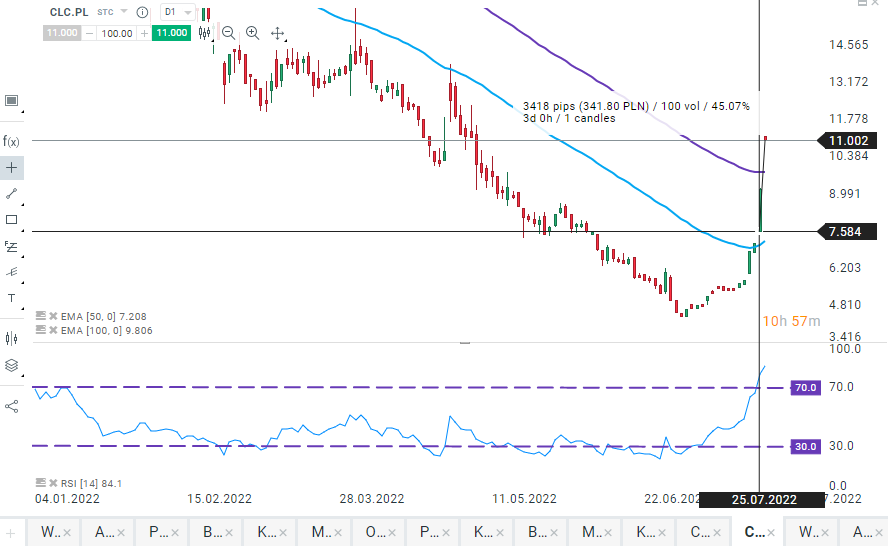The image size is (888, 546).
Task: Toggle the screen panel icon at sidebar top
Action: (11, 101)
